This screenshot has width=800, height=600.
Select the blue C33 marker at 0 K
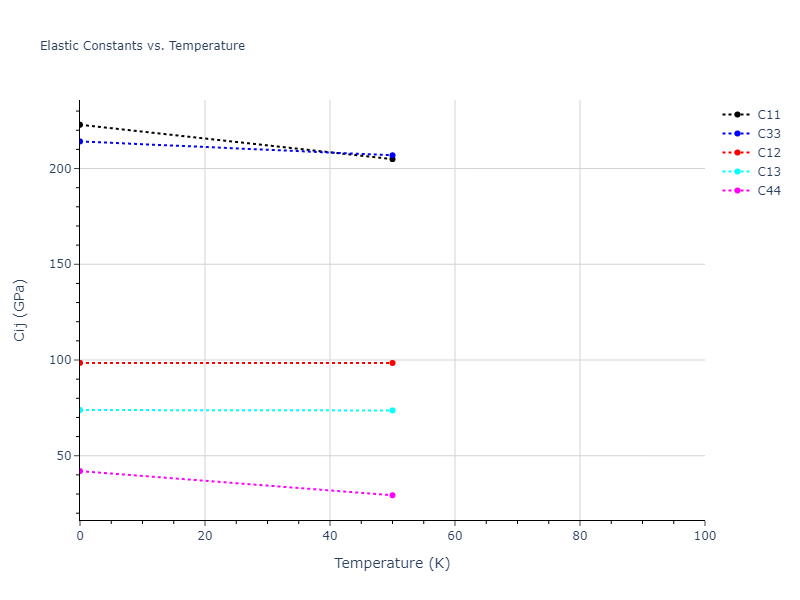point(80,141)
